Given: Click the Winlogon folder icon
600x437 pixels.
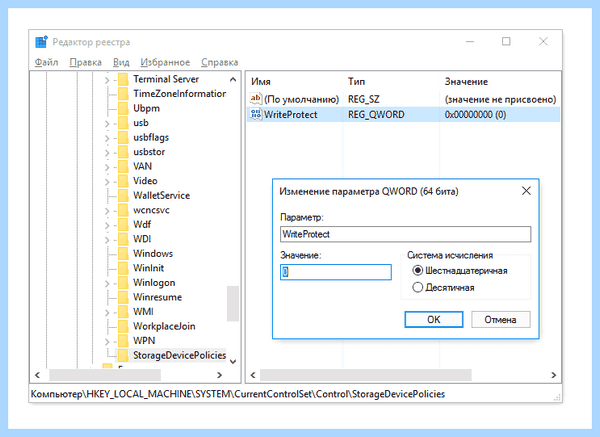Looking at the screenshot, I should tap(123, 283).
